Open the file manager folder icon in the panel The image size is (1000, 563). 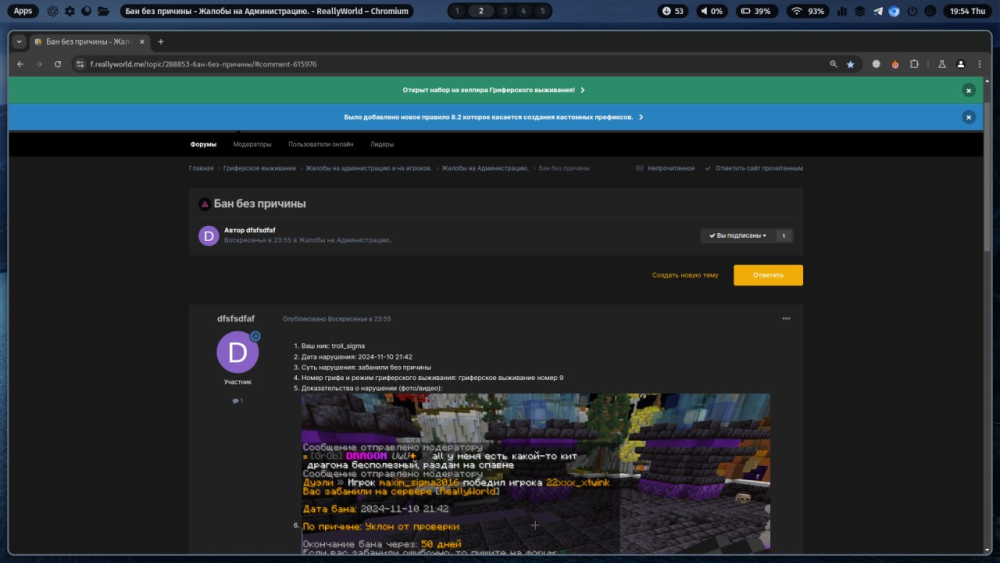103,11
